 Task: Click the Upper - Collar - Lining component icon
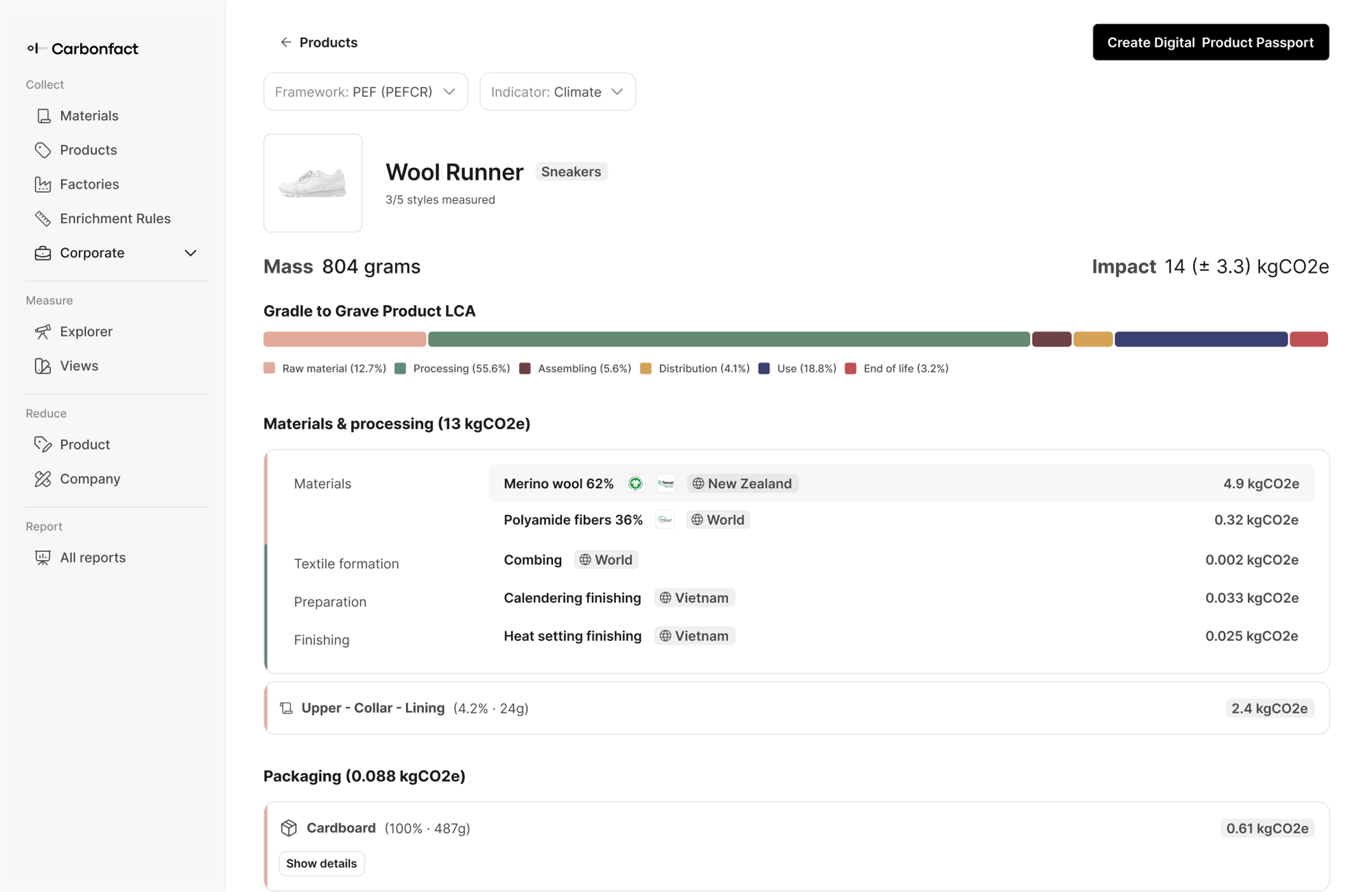point(287,708)
